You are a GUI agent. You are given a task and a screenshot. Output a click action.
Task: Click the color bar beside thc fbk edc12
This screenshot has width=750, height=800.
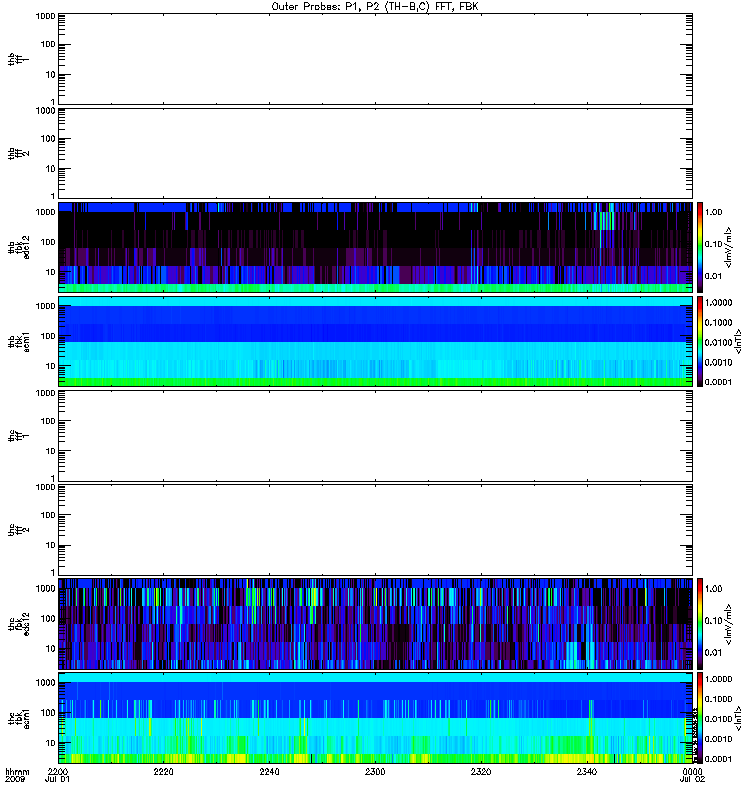(x=700, y=624)
